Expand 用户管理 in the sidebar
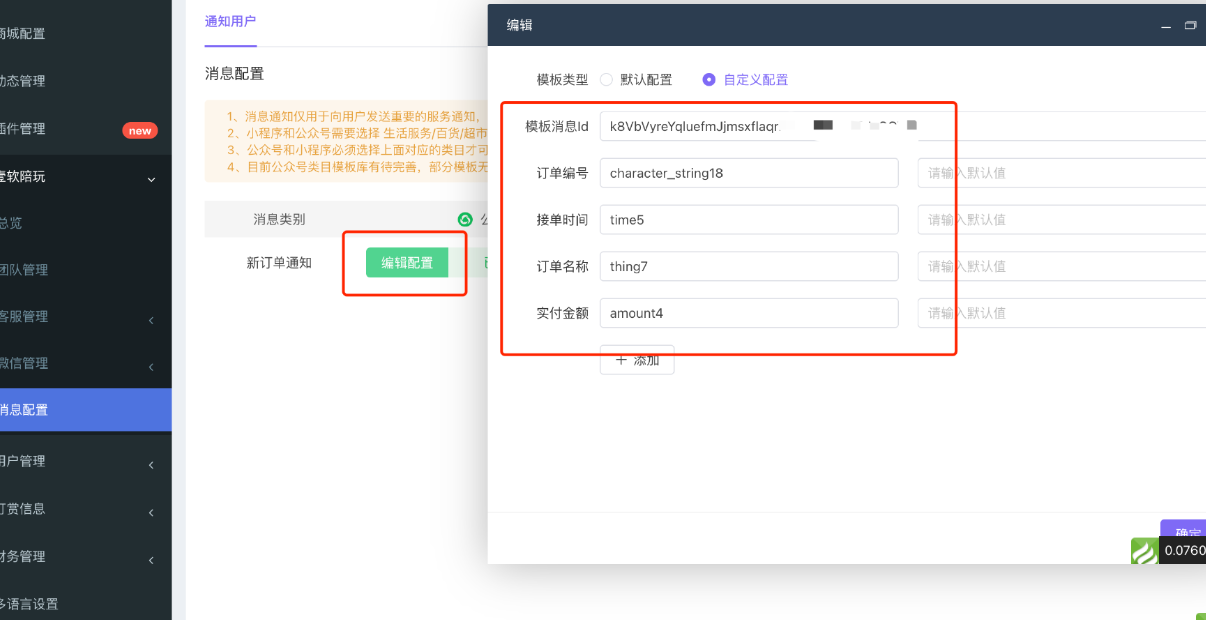This screenshot has width=1206, height=620. point(85,461)
